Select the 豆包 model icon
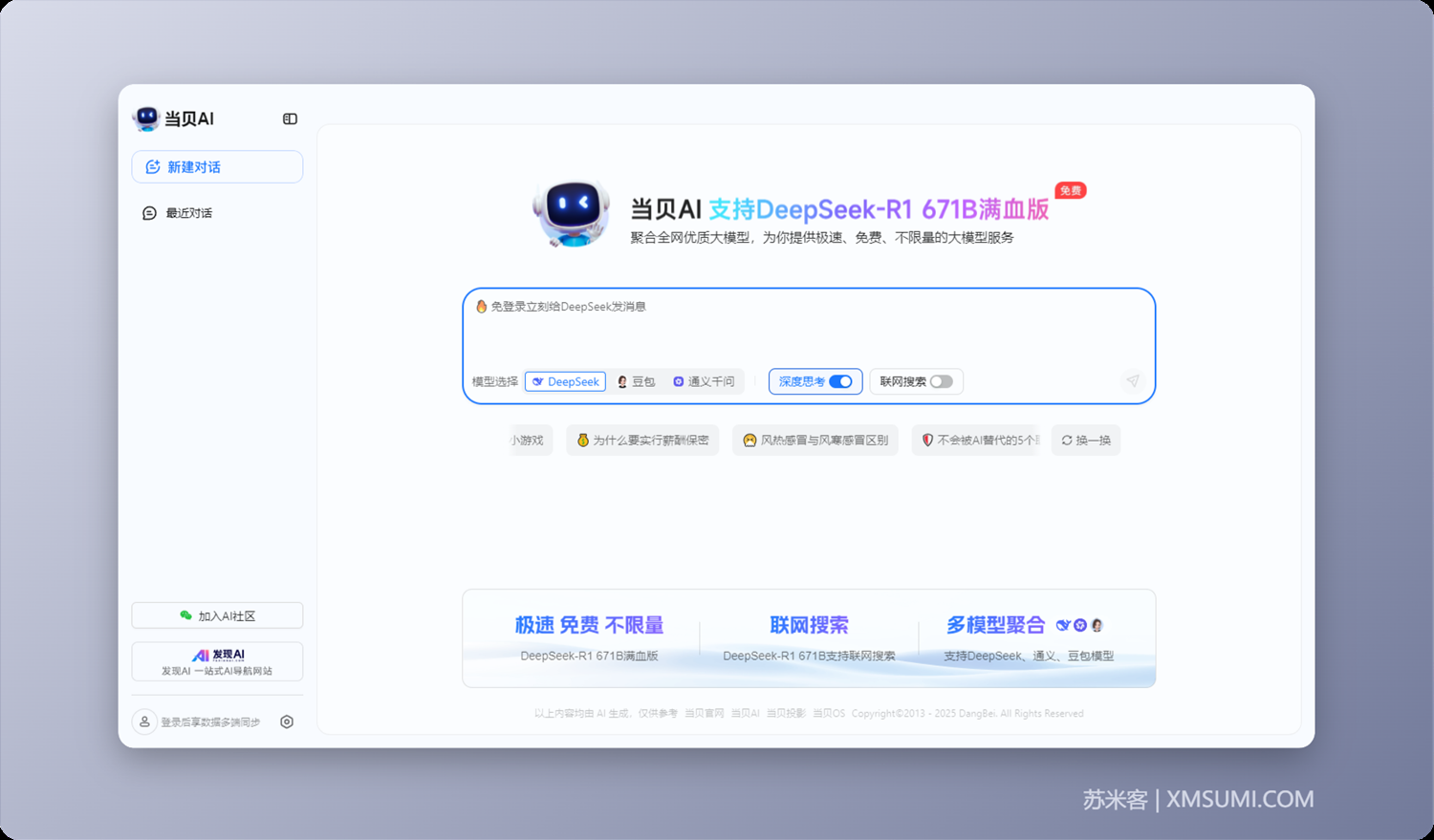This screenshot has width=1434, height=840. click(622, 381)
